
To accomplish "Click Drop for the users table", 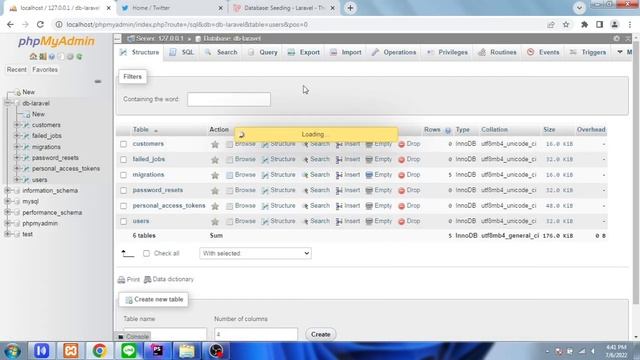I will click(409, 221).
